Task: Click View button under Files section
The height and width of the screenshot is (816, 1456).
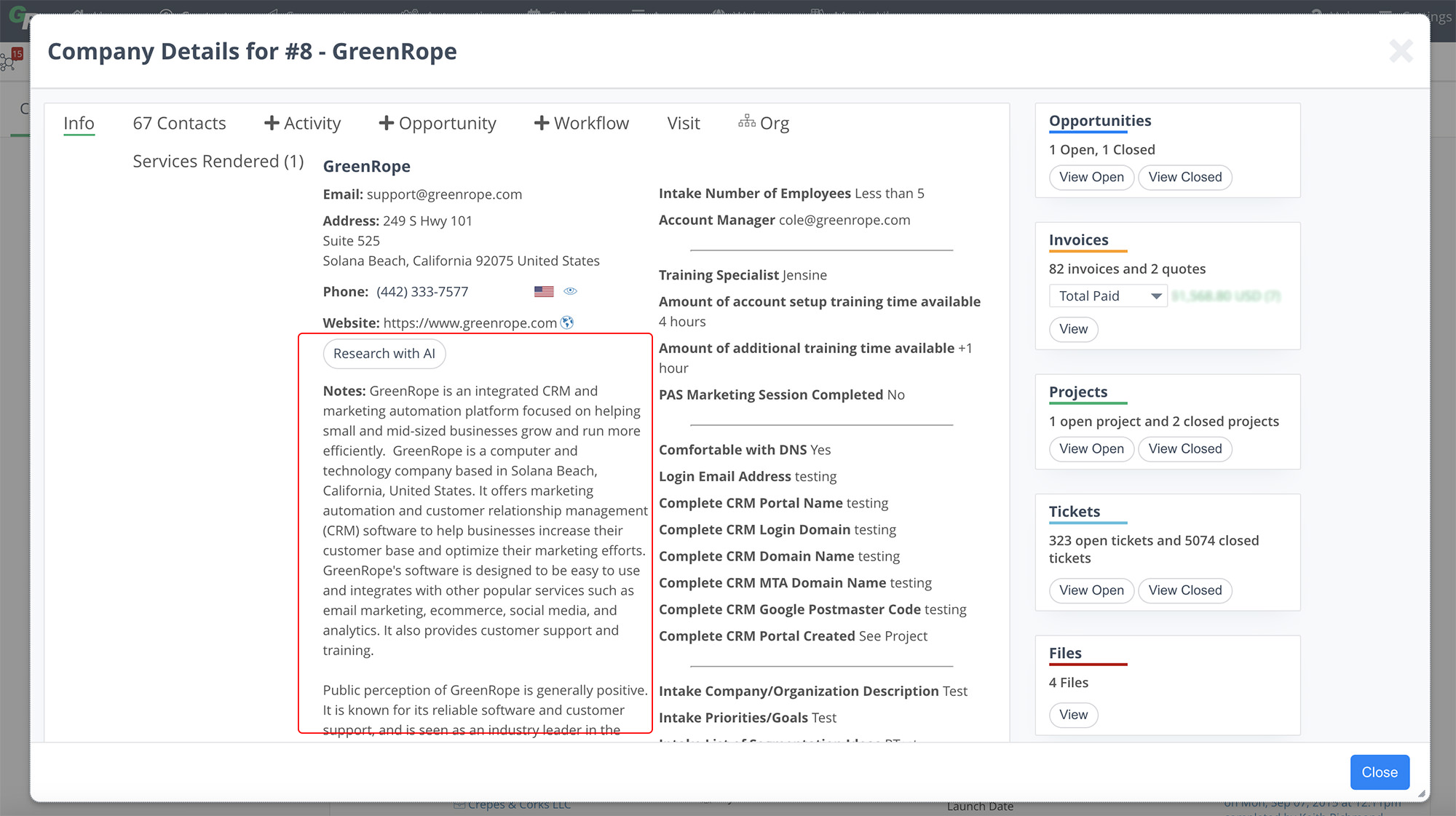Action: (1073, 714)
